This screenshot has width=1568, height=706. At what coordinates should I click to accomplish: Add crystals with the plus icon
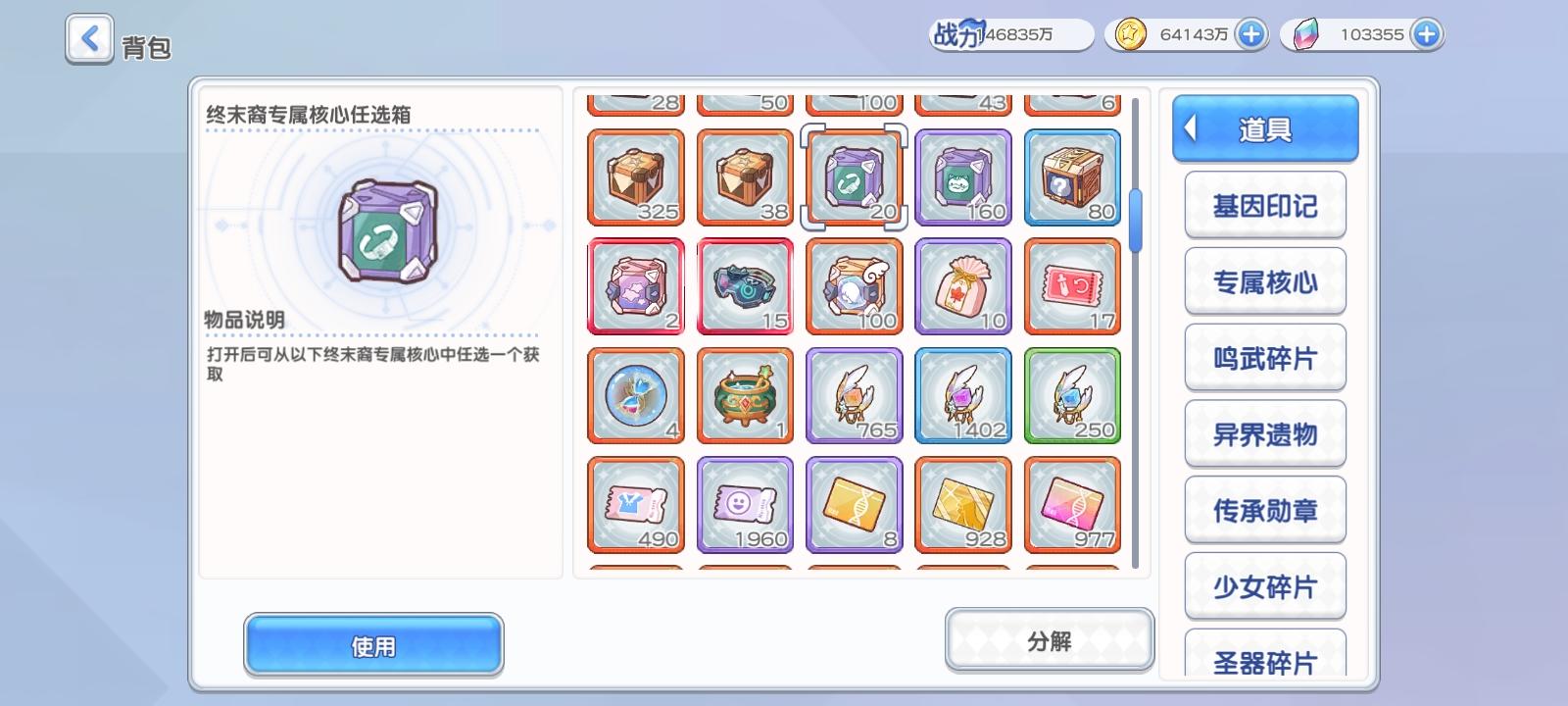1427,34
